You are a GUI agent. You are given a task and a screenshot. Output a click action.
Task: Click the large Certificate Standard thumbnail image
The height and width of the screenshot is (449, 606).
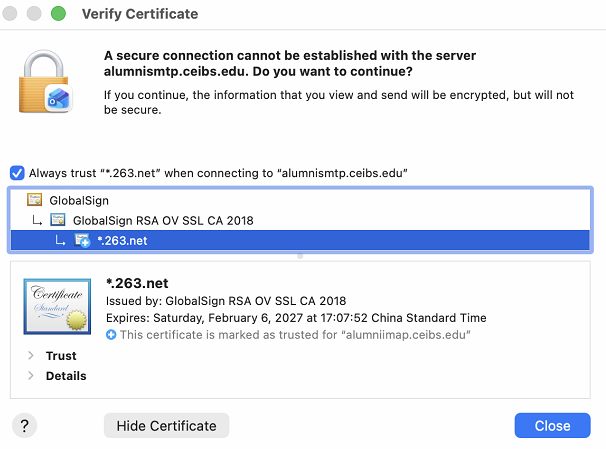(58, 305)
